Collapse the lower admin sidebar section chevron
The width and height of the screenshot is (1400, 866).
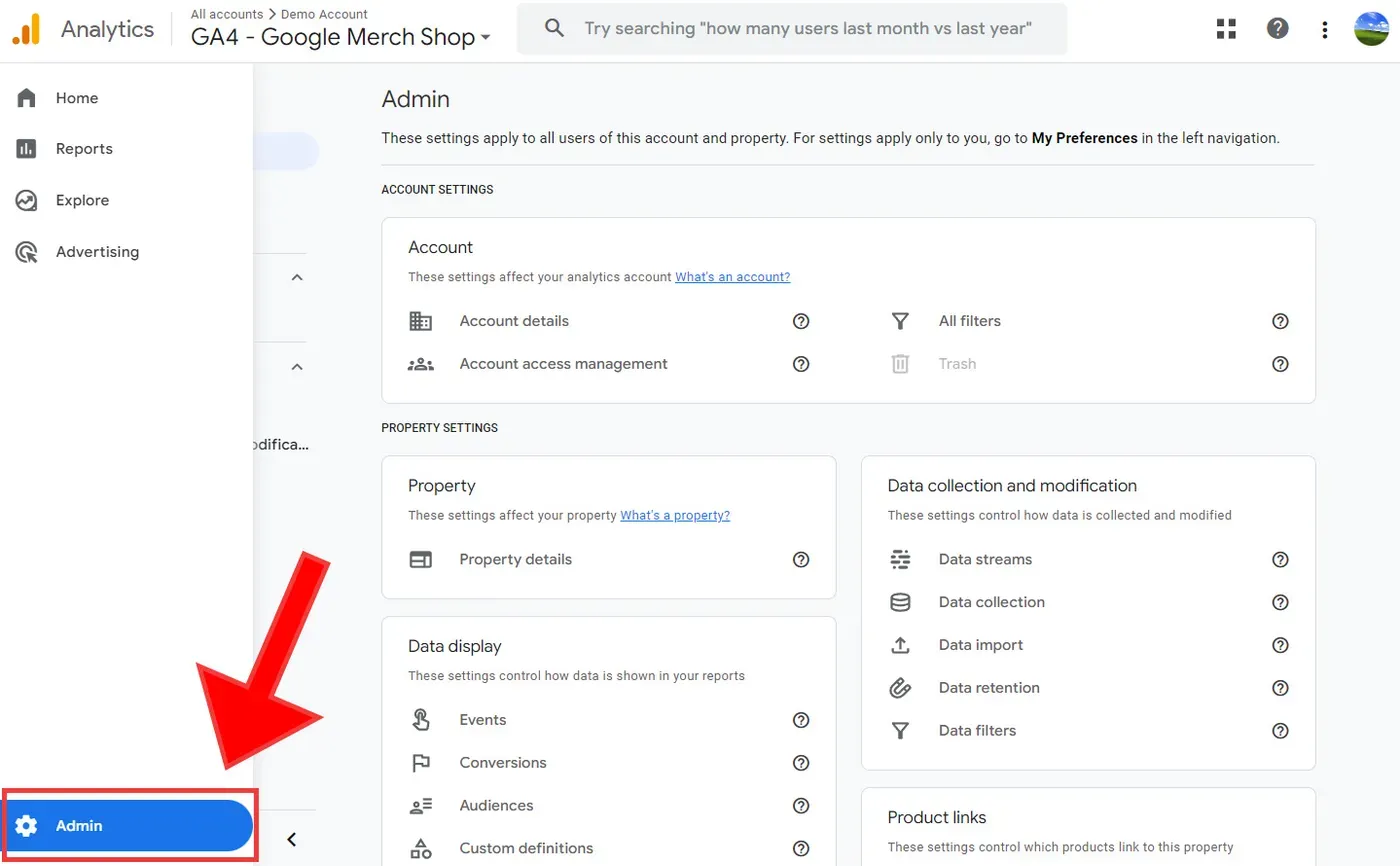point(297,367)
